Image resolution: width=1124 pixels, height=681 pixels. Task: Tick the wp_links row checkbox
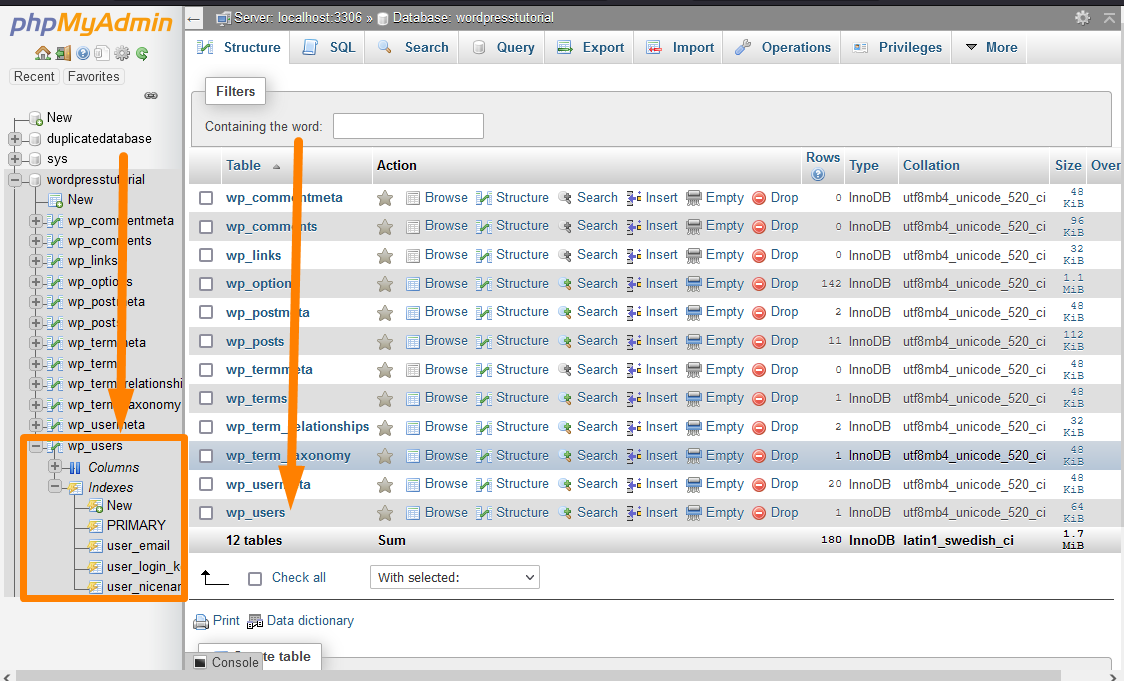tap(206, 255)
